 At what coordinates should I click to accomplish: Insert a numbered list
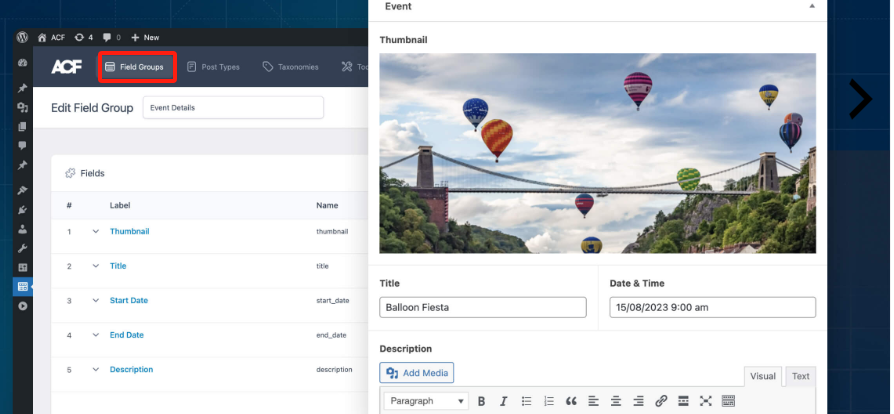coord(548,401)
